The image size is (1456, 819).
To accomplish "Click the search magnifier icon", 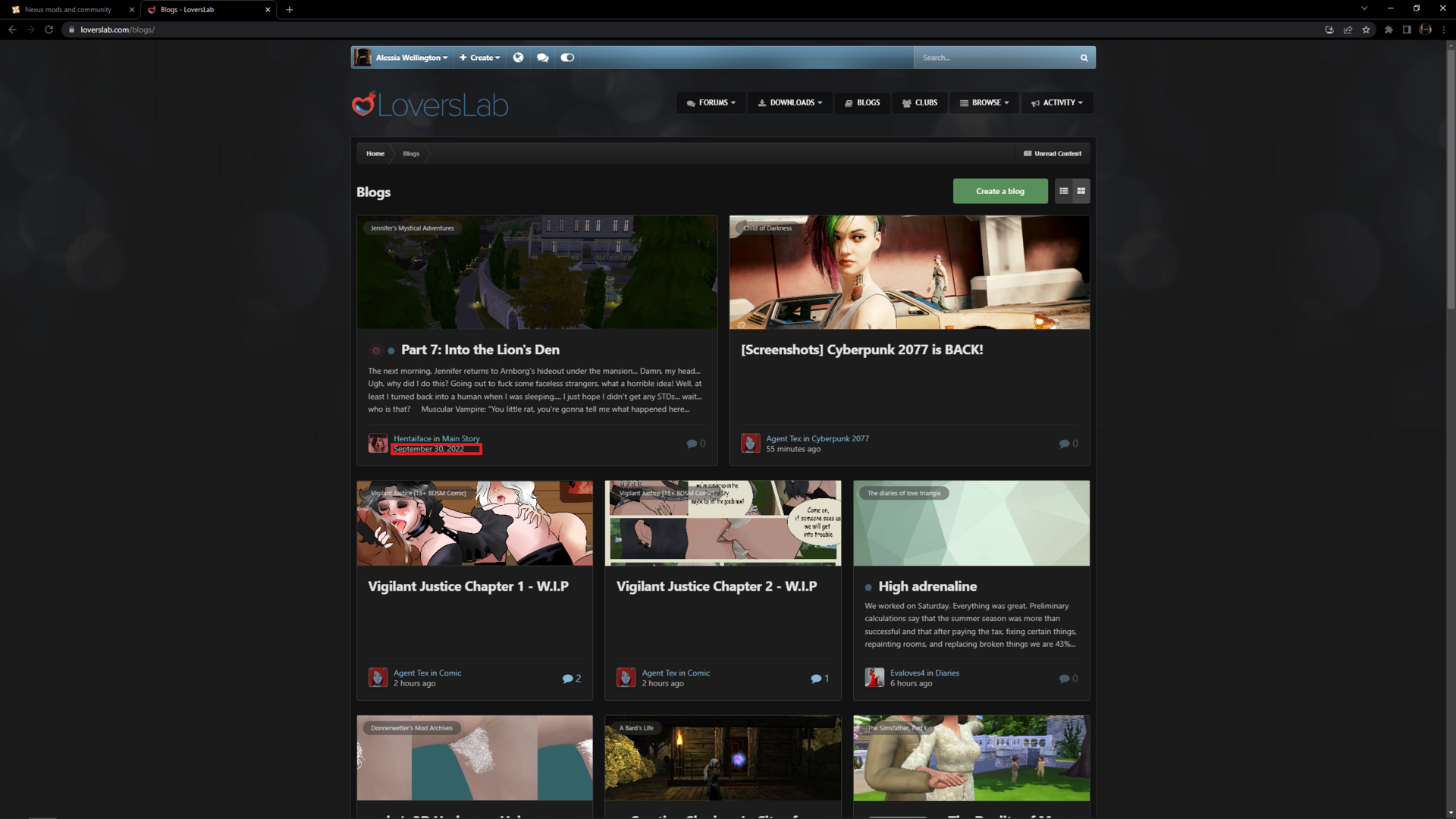I will 1084,58.
